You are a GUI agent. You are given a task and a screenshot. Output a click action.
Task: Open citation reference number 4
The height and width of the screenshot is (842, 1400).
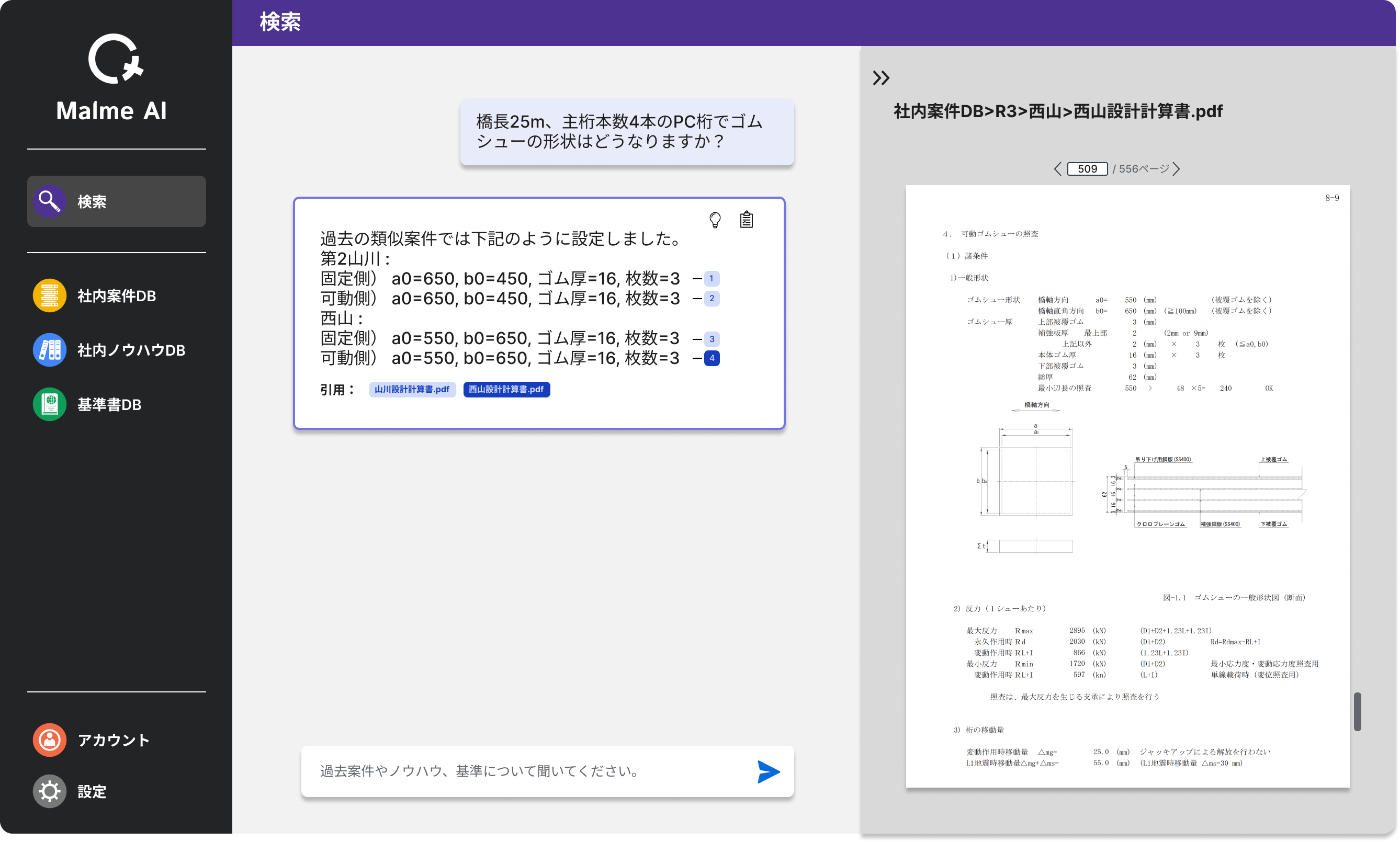pyautogui.click(x=712, y=358)
